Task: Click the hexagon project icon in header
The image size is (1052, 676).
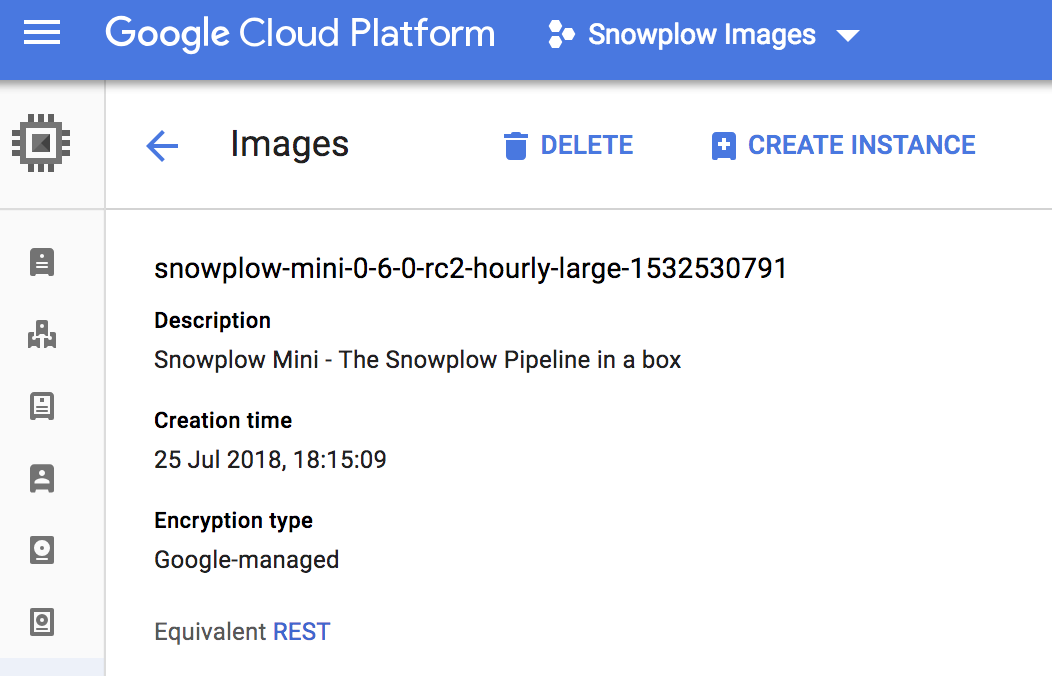Action: (561, 35)
